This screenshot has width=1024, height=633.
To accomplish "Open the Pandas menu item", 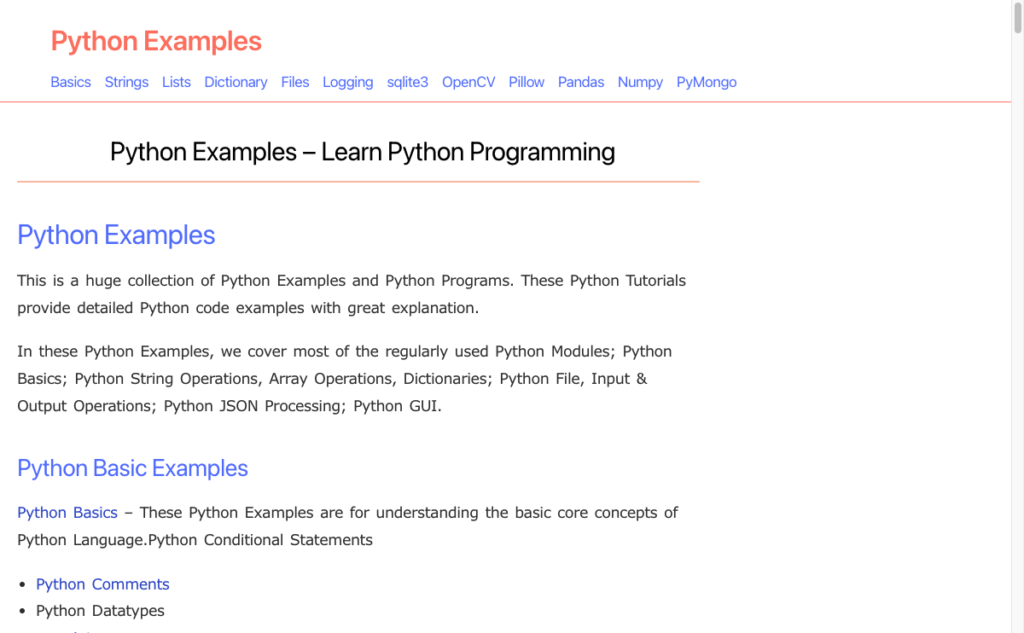I will pyautogui.click(x=581, y=82).
